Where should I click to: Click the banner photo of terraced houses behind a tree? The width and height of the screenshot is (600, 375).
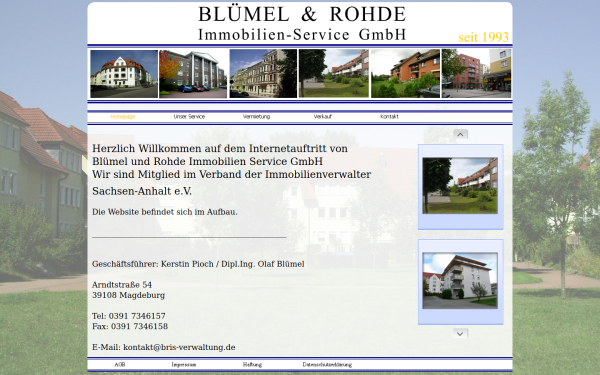(334, 73)
